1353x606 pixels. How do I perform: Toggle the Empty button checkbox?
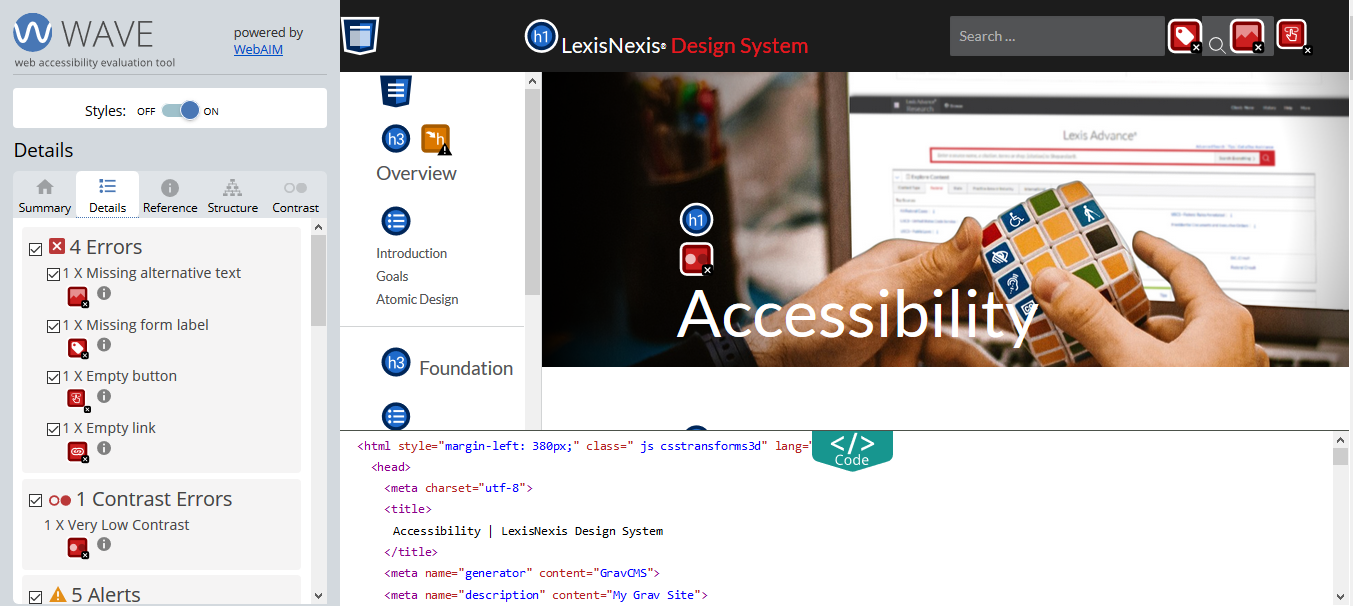point(54,377)
